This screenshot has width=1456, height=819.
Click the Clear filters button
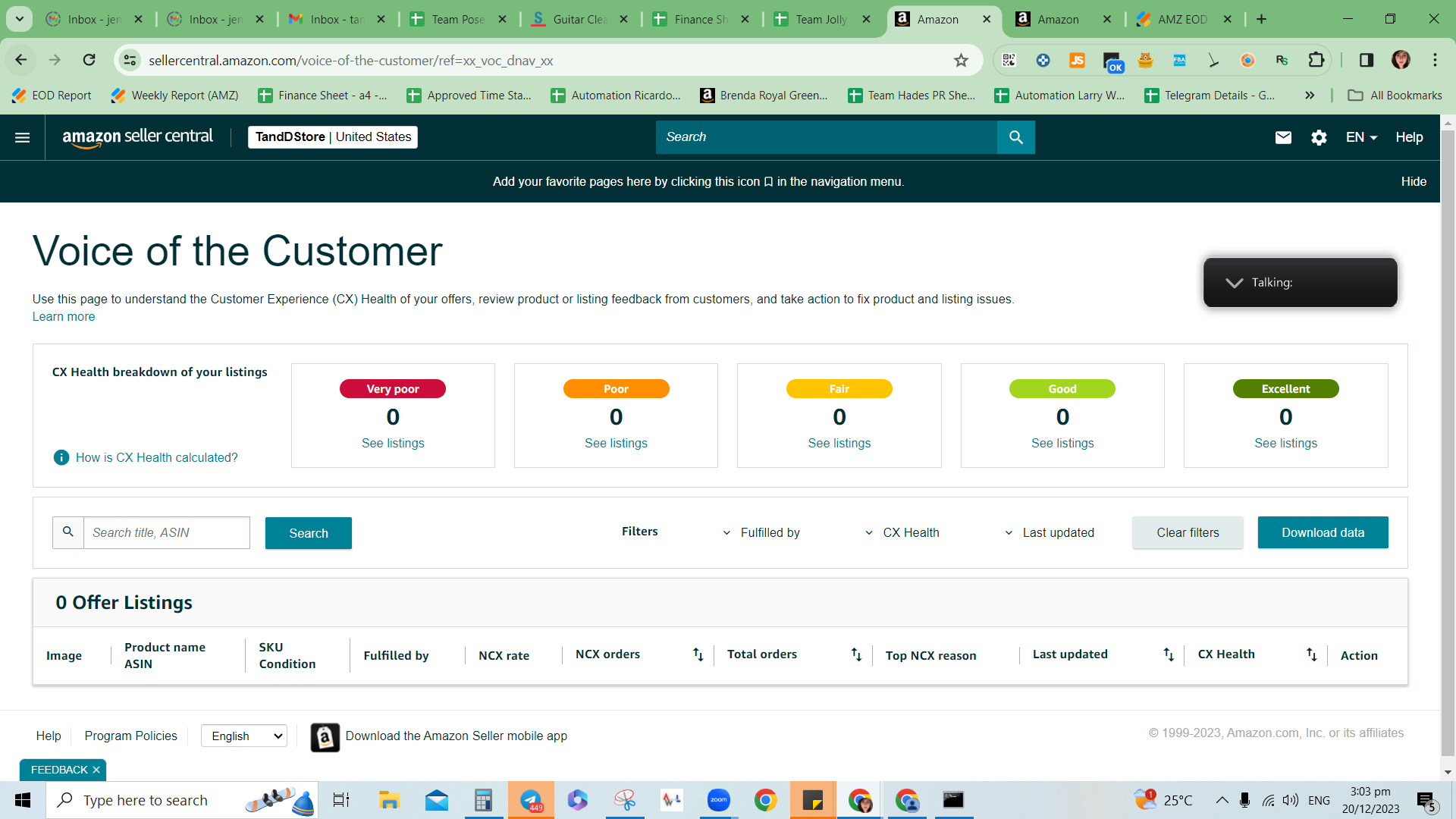[x=1188, y=532]
